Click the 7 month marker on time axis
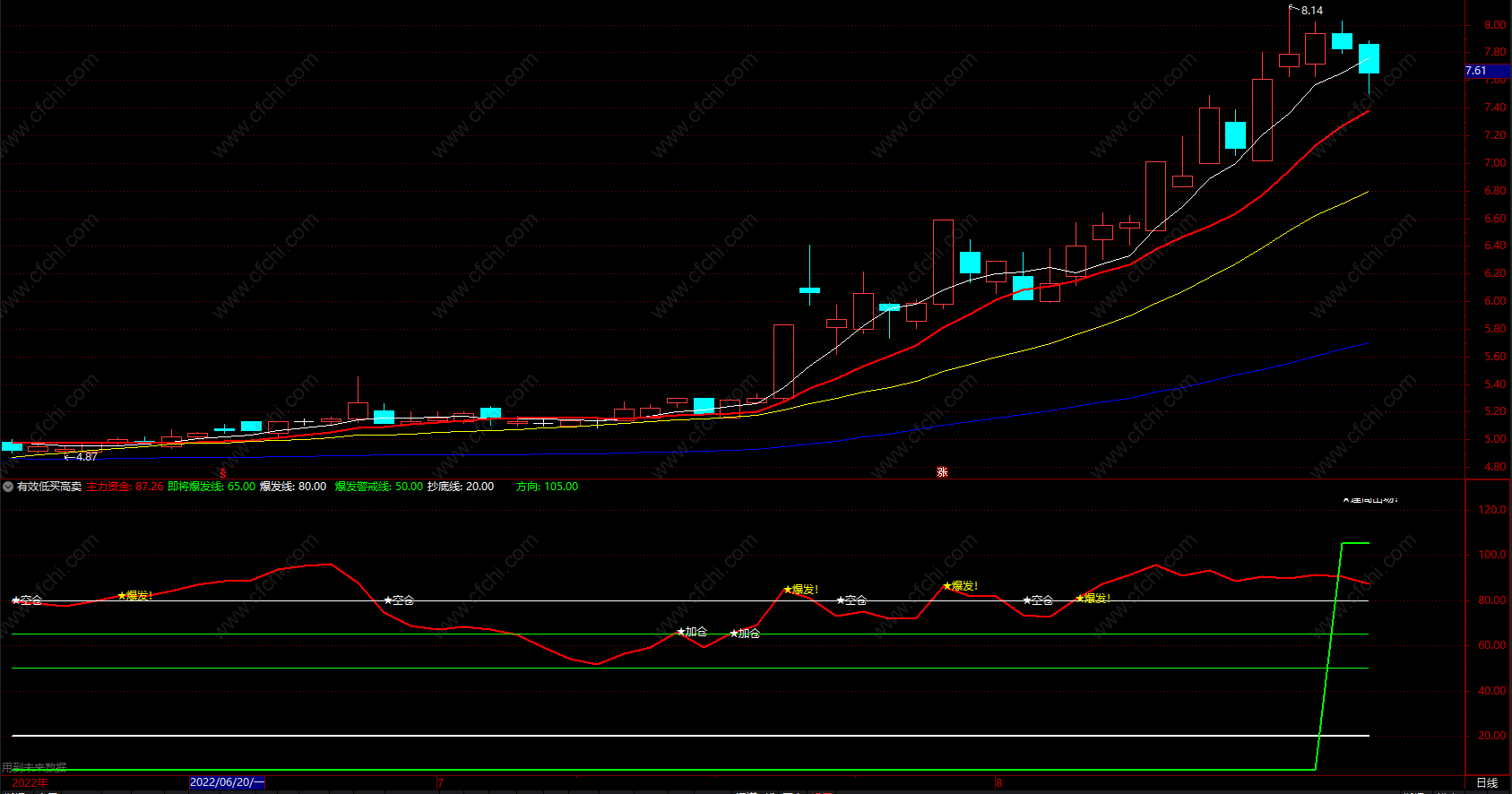The image size is (1512, 794). [440, 783]
